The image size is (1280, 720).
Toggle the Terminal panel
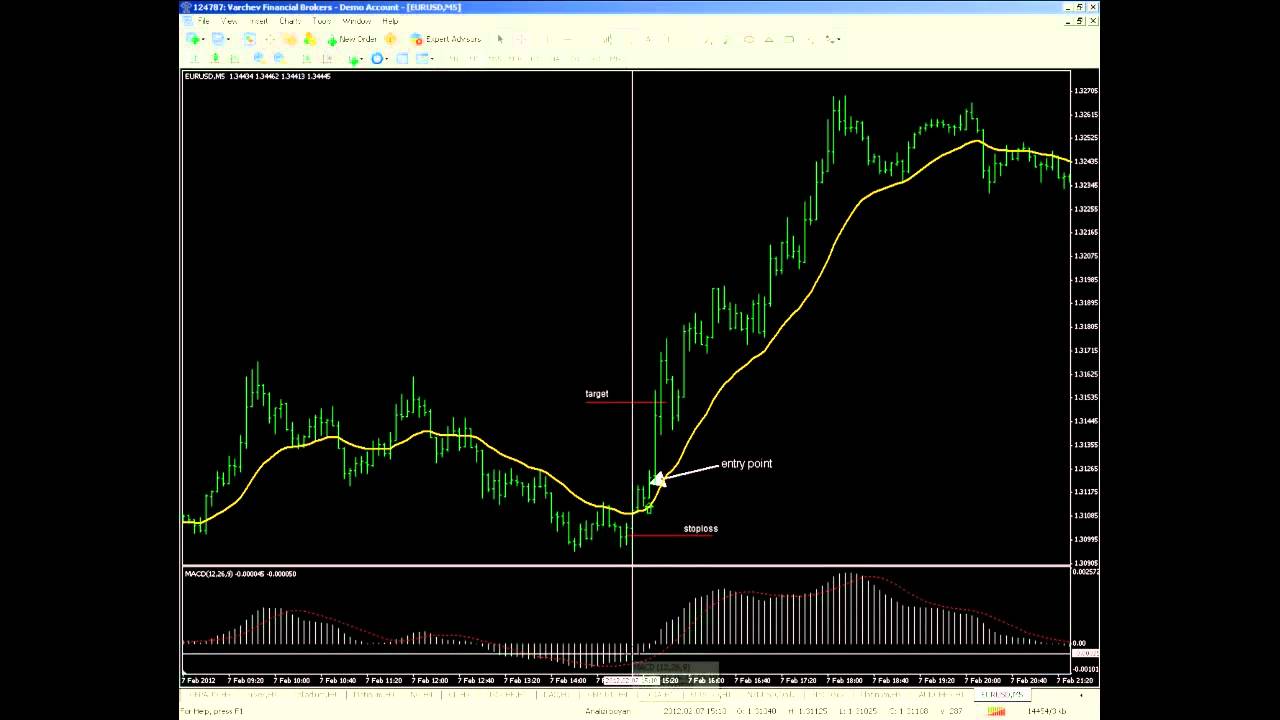coord(309,39)
